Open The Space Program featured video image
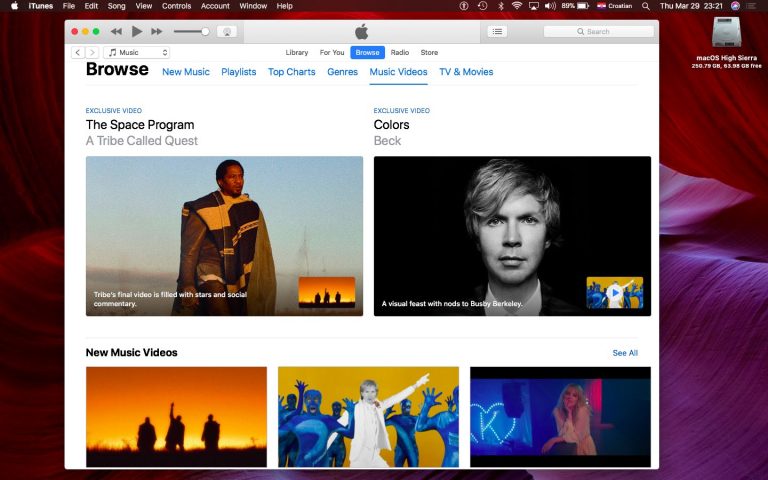 (224, 236)
